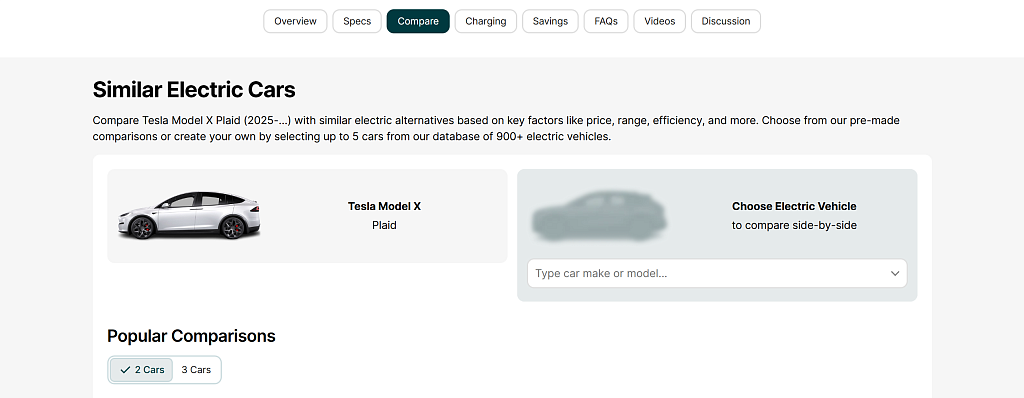1024x398 pixels.
Task: Go to the Charging tab
Action: 485,21
